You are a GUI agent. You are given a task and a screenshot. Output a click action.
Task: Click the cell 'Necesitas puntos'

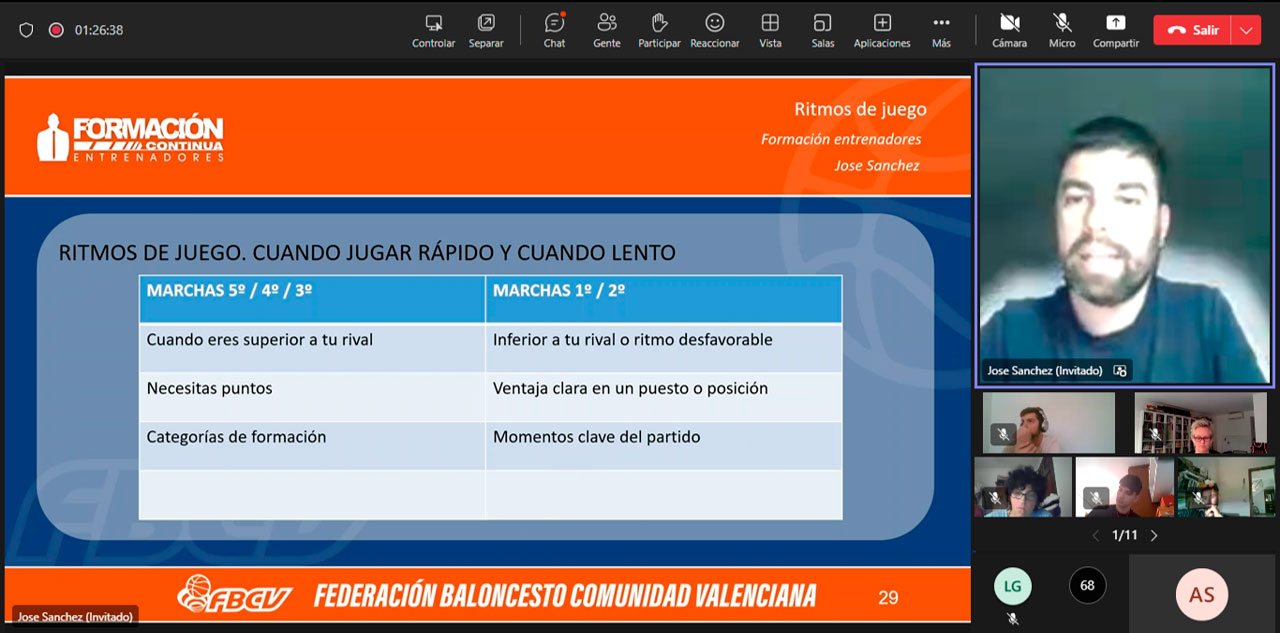[x=312, y=396]
